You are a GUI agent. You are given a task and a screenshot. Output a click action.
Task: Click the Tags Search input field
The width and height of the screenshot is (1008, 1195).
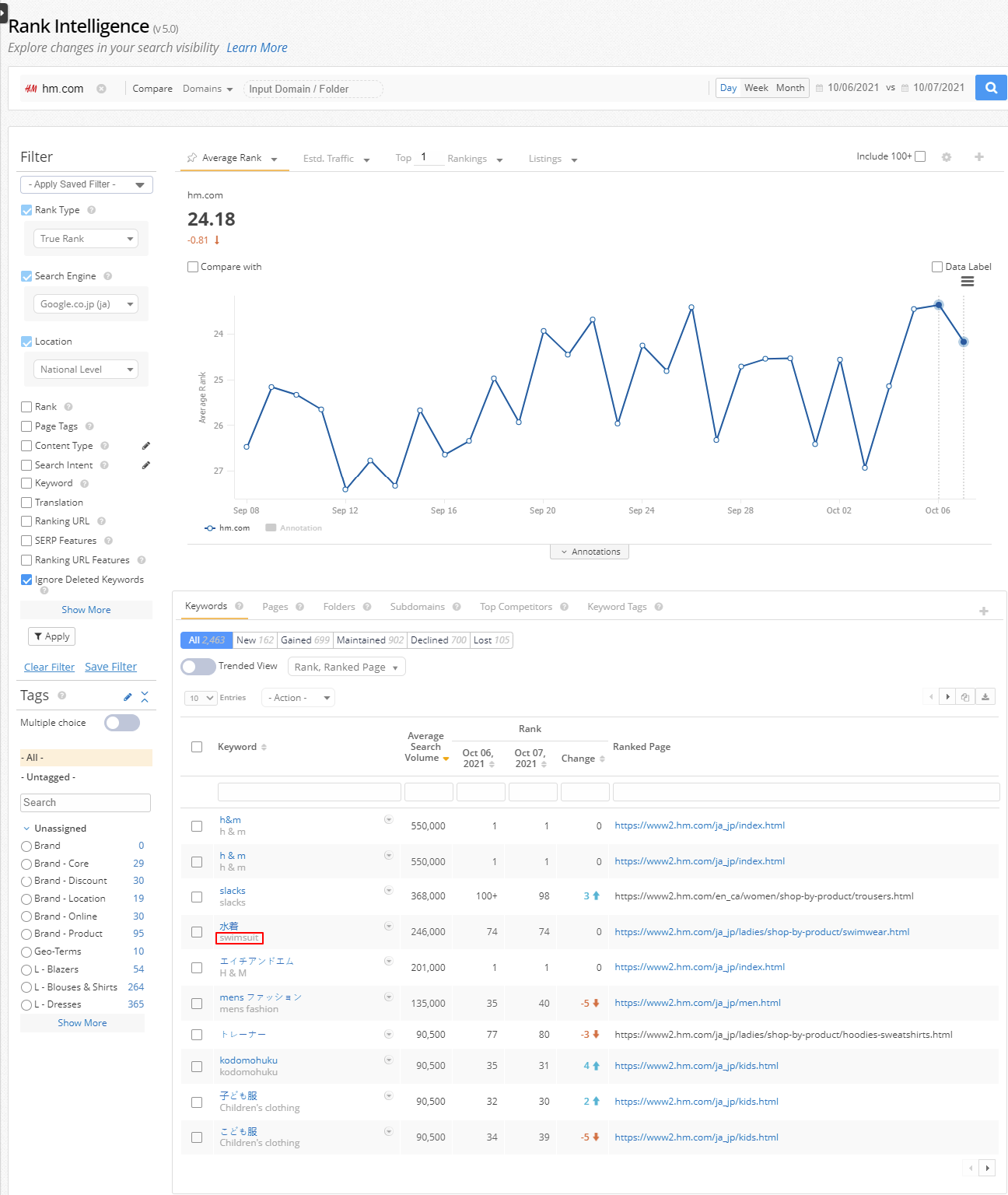click(x=86, y=803)
